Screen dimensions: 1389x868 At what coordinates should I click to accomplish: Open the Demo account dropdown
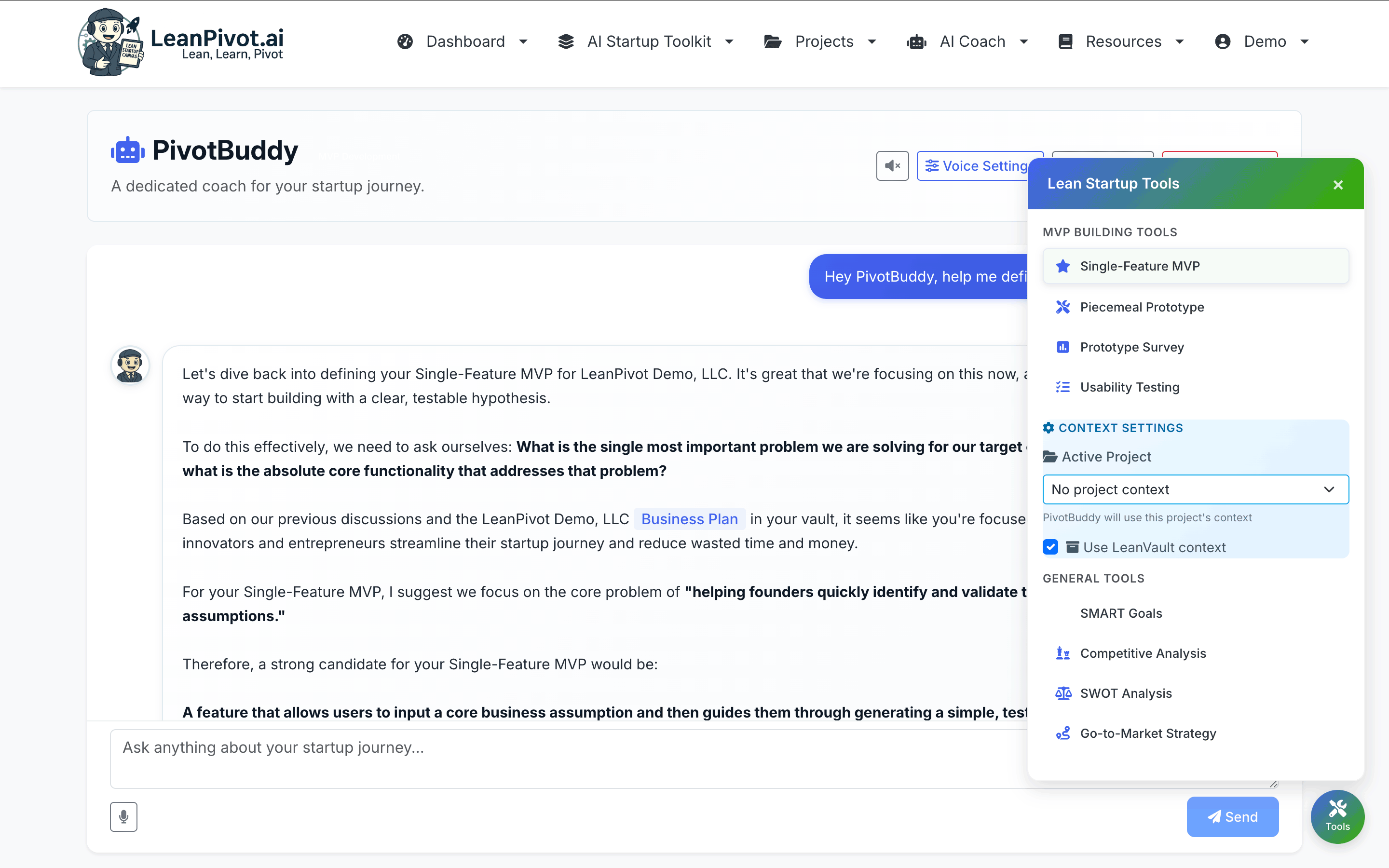click(x=1262, y=41)
